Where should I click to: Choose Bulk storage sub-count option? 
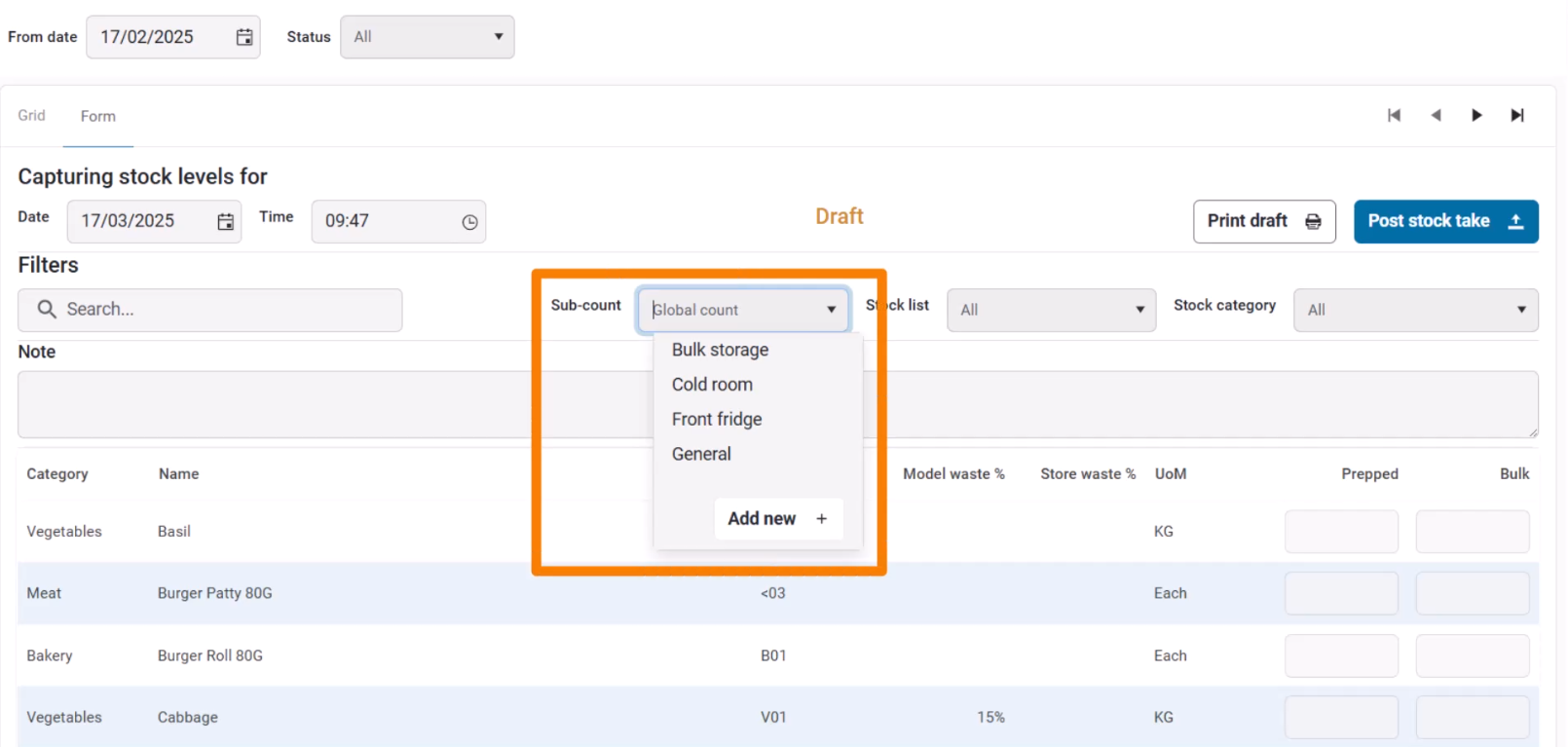click(720, 350)
